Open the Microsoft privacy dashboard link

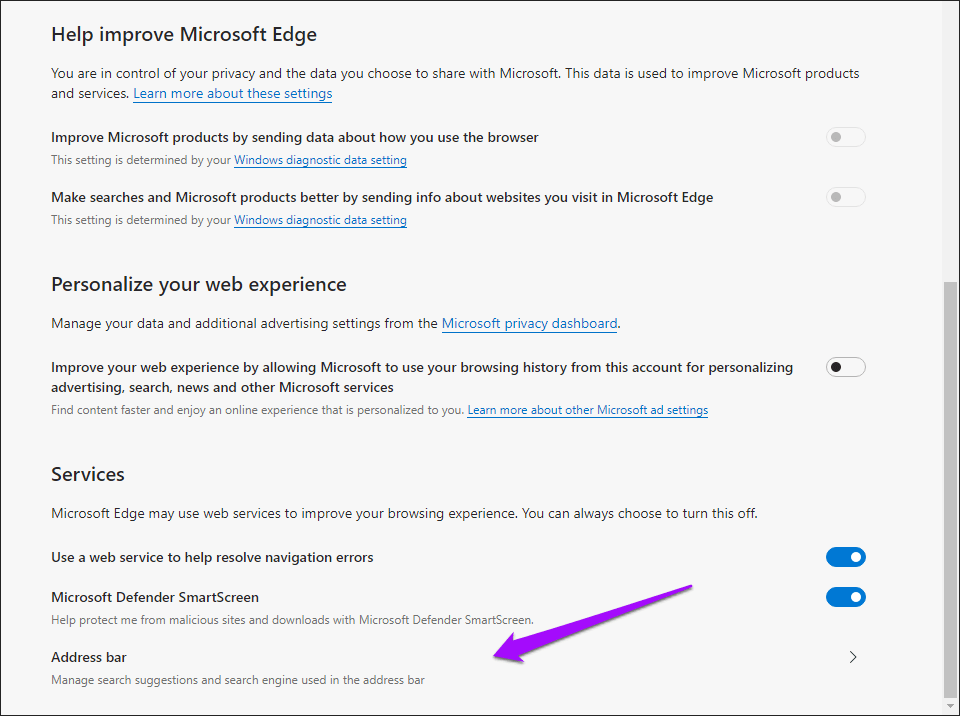(529, 323)
